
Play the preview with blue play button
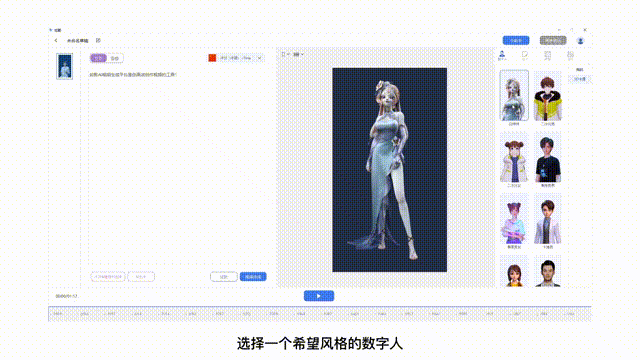(319, 296)
